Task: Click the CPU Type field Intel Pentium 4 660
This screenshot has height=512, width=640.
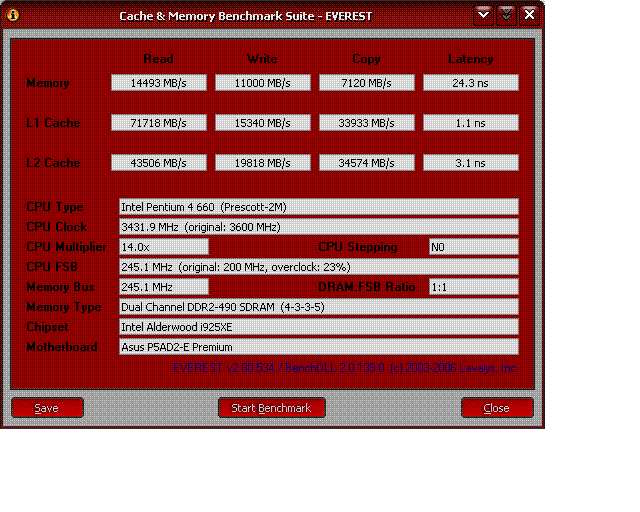Action: coord(319,207)
